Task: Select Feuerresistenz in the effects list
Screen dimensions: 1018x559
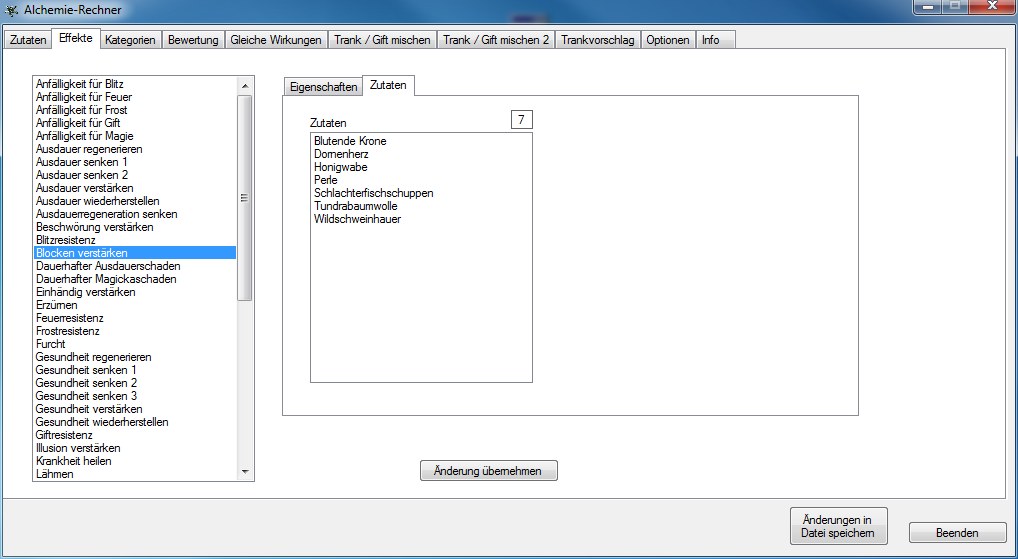Action: pos(69,318)
